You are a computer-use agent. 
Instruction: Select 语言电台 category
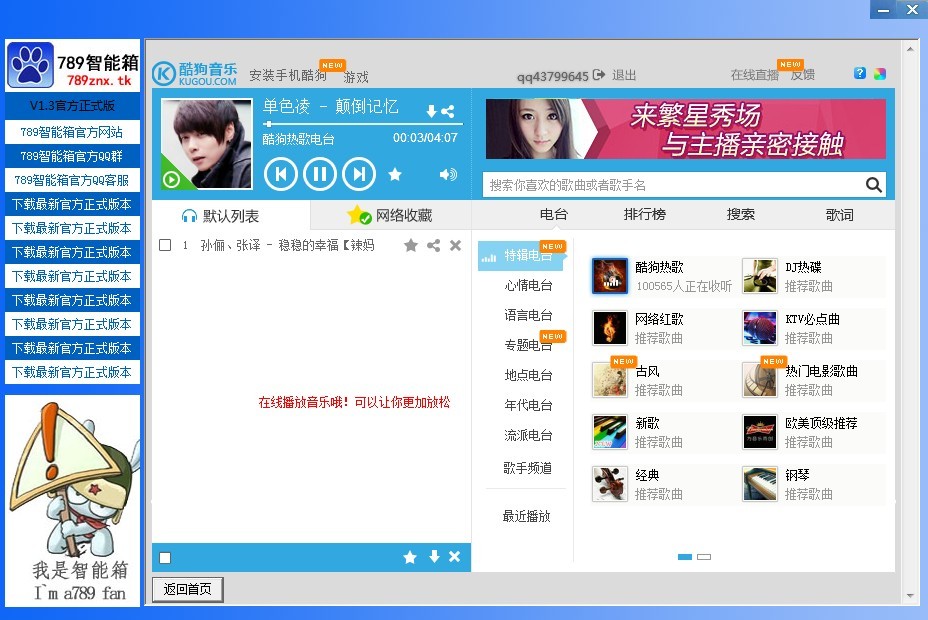click(x=528, y=315)
